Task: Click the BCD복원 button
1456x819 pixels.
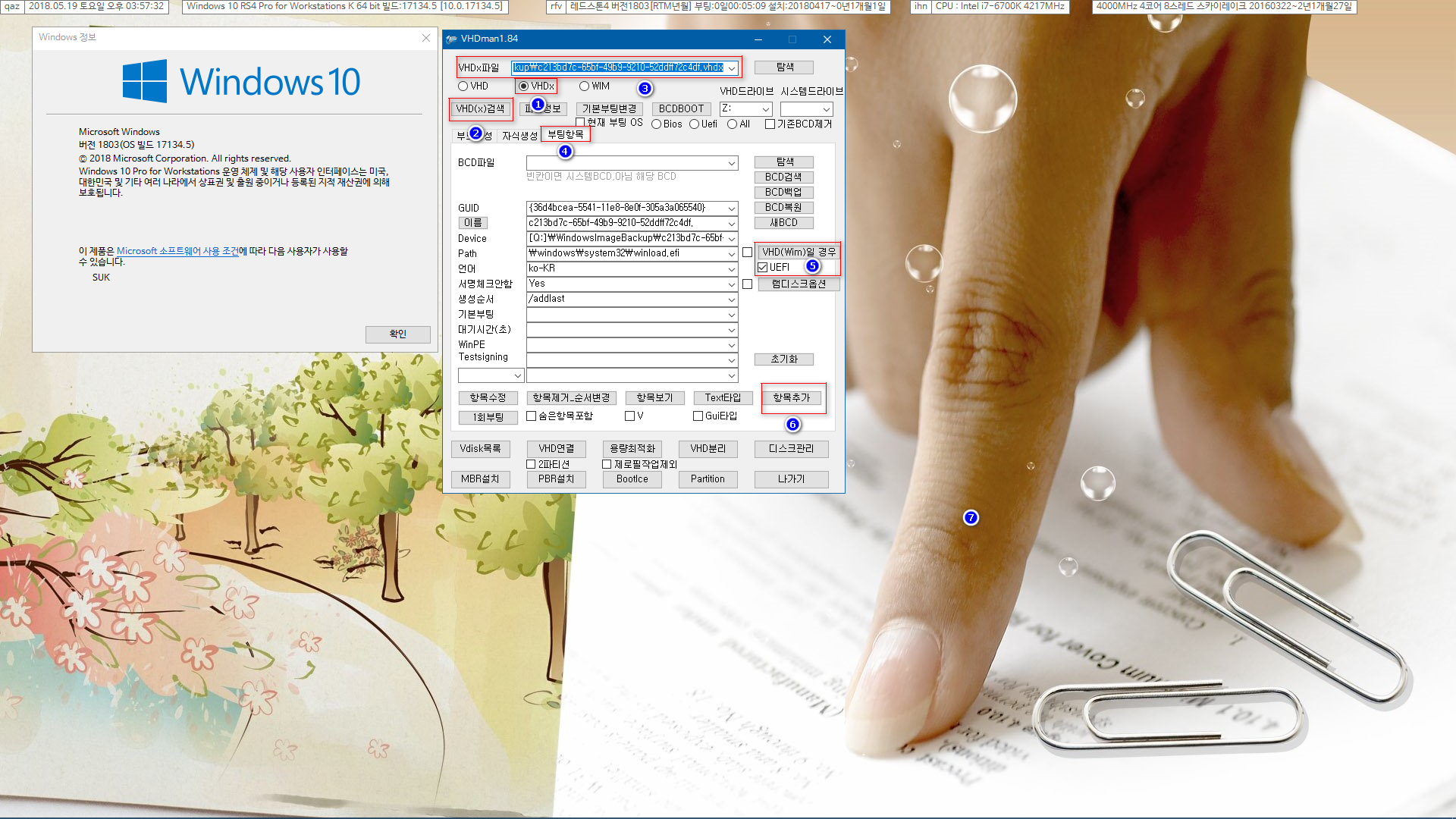Action: 784,208
